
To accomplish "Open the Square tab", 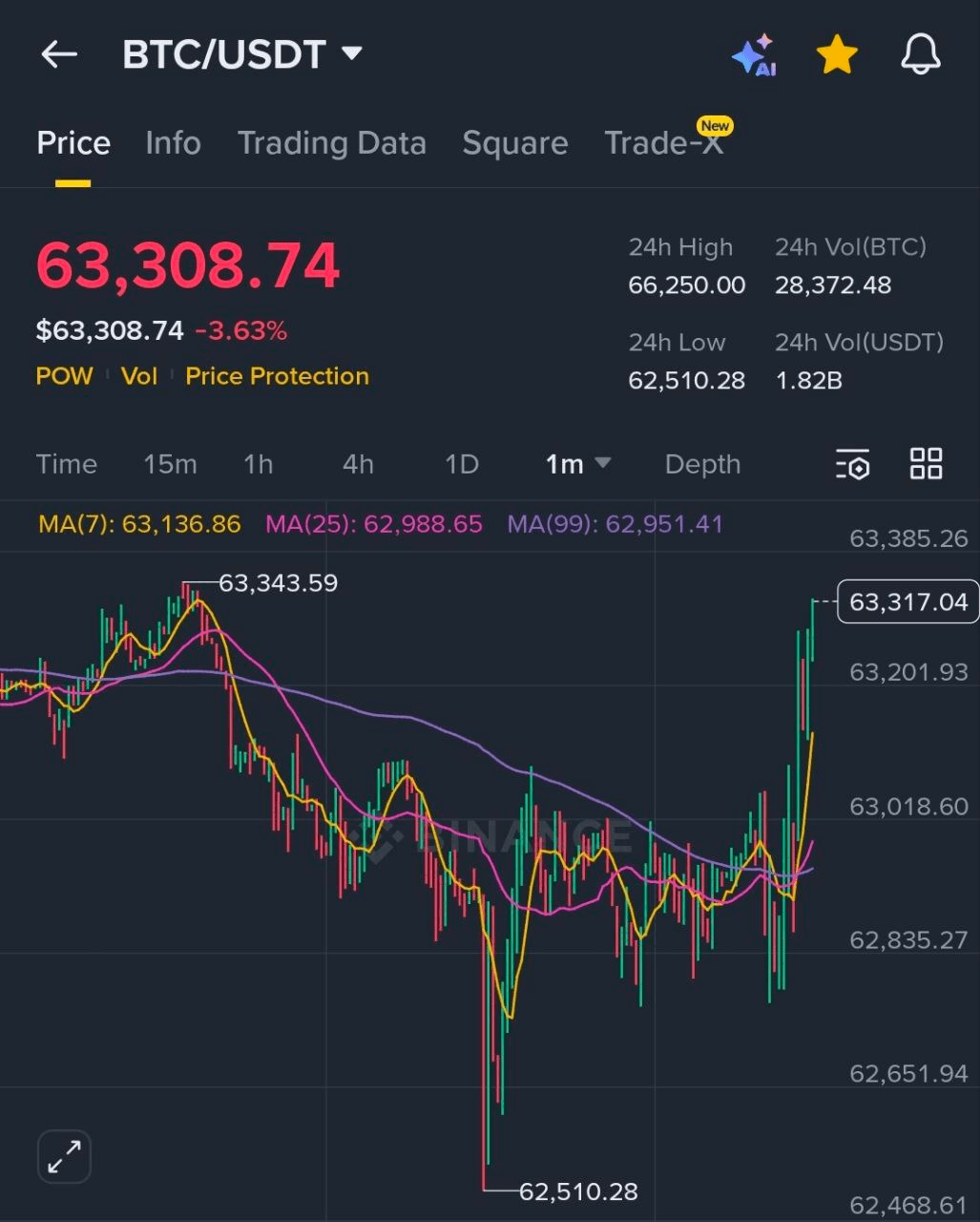I will pyautogui.click(x=514, y=143).
